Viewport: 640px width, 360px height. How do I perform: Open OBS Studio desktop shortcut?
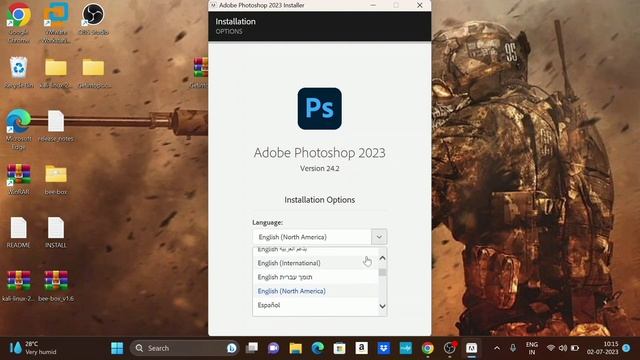(x=93, y=19)
